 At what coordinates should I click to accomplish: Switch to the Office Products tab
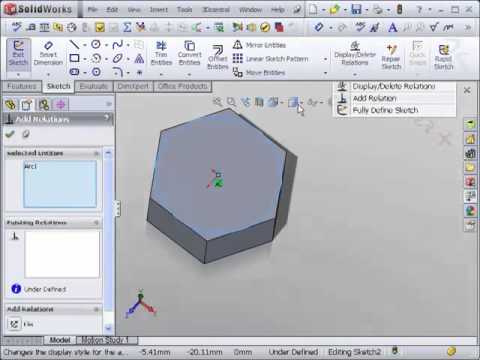pos(183,86)
